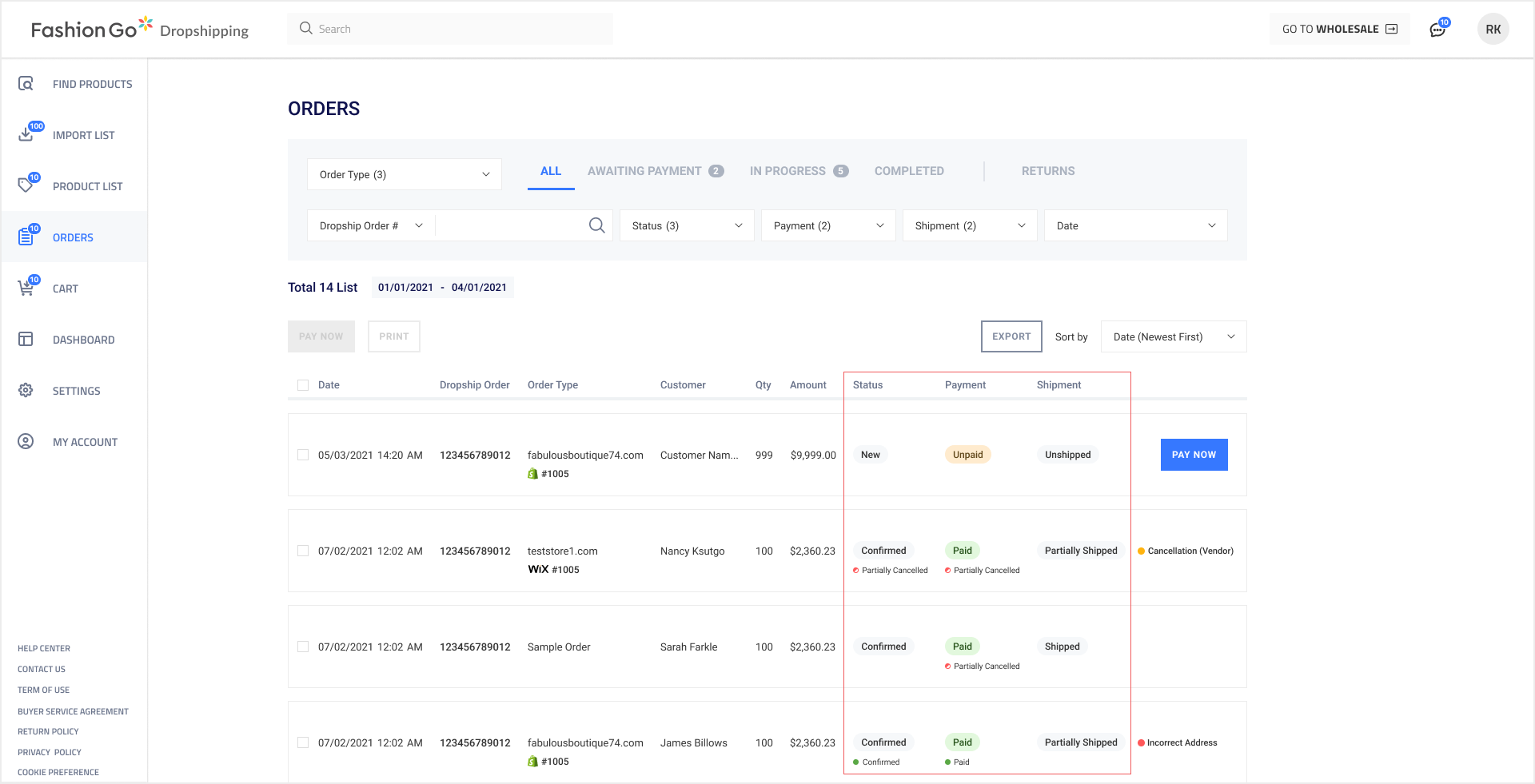Expand the Order Type (3) dropdown
Viewport: 1535px width, 784px height.
405,174
